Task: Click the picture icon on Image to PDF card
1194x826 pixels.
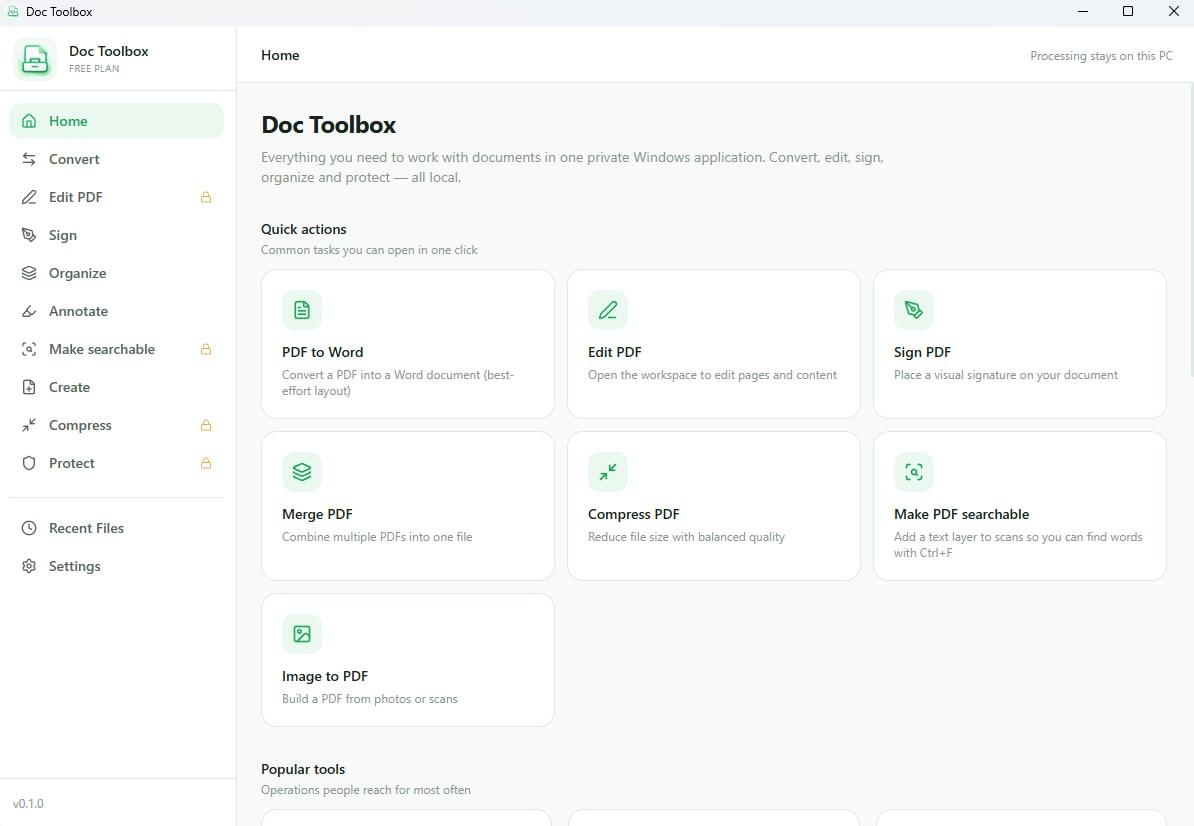Action: 302,634
